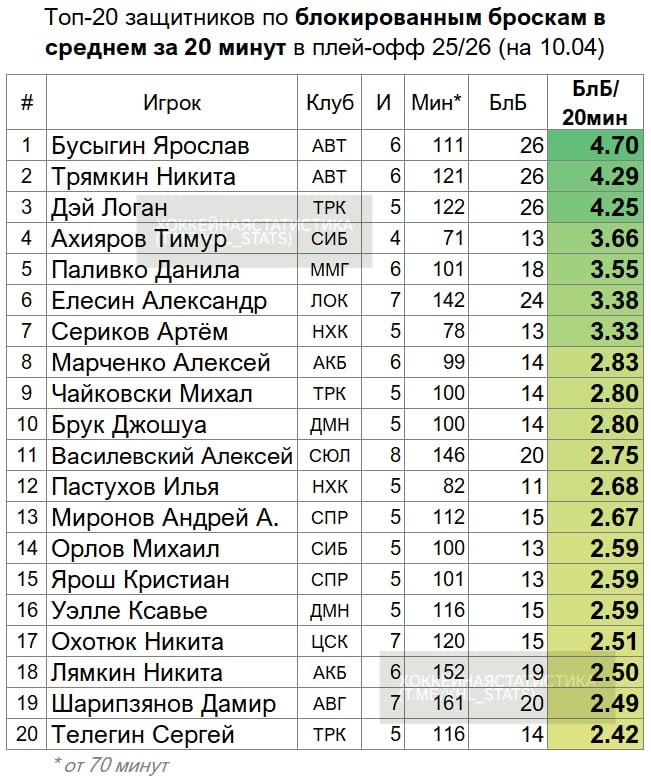Click the table title text at top
This screenshot has height=778, width=651.
point(326,33)
